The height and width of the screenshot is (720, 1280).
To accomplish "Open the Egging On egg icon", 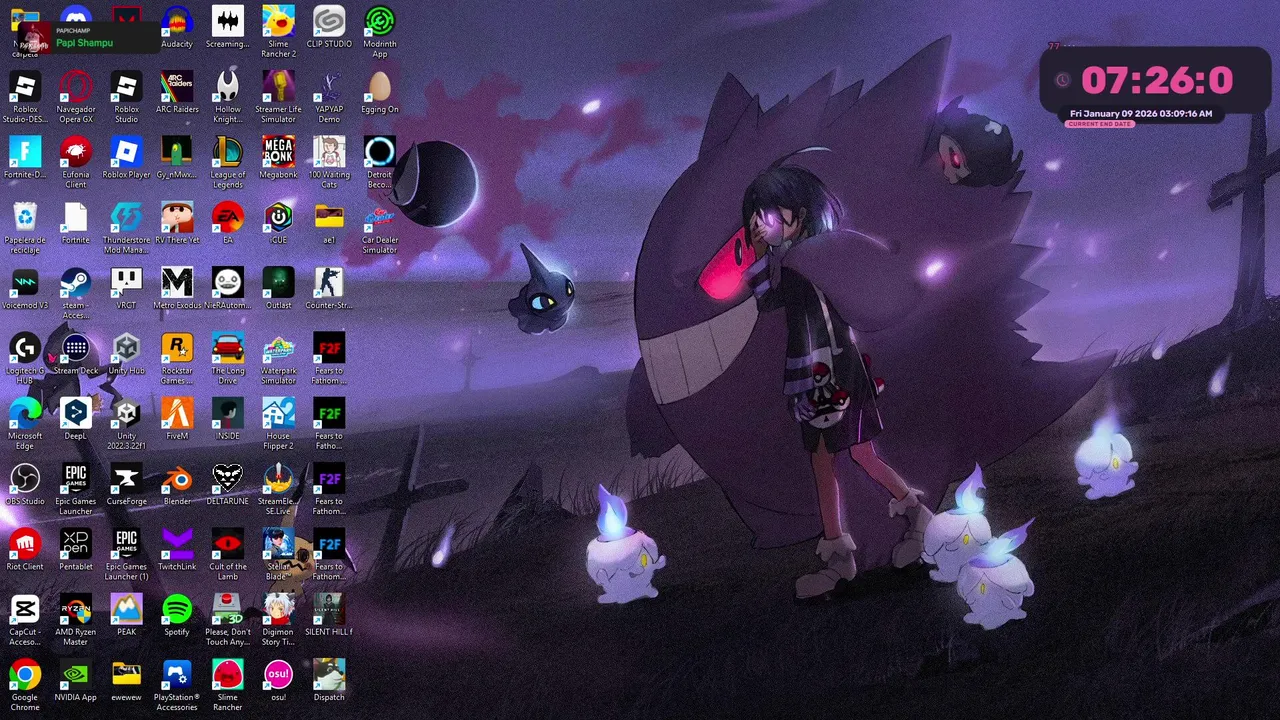I will click(380, 86).
